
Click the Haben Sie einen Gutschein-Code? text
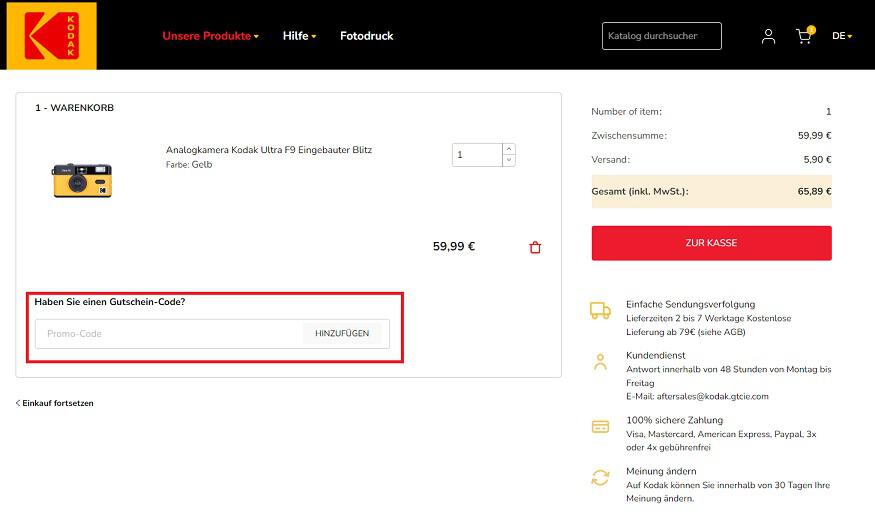click(110, 302)
